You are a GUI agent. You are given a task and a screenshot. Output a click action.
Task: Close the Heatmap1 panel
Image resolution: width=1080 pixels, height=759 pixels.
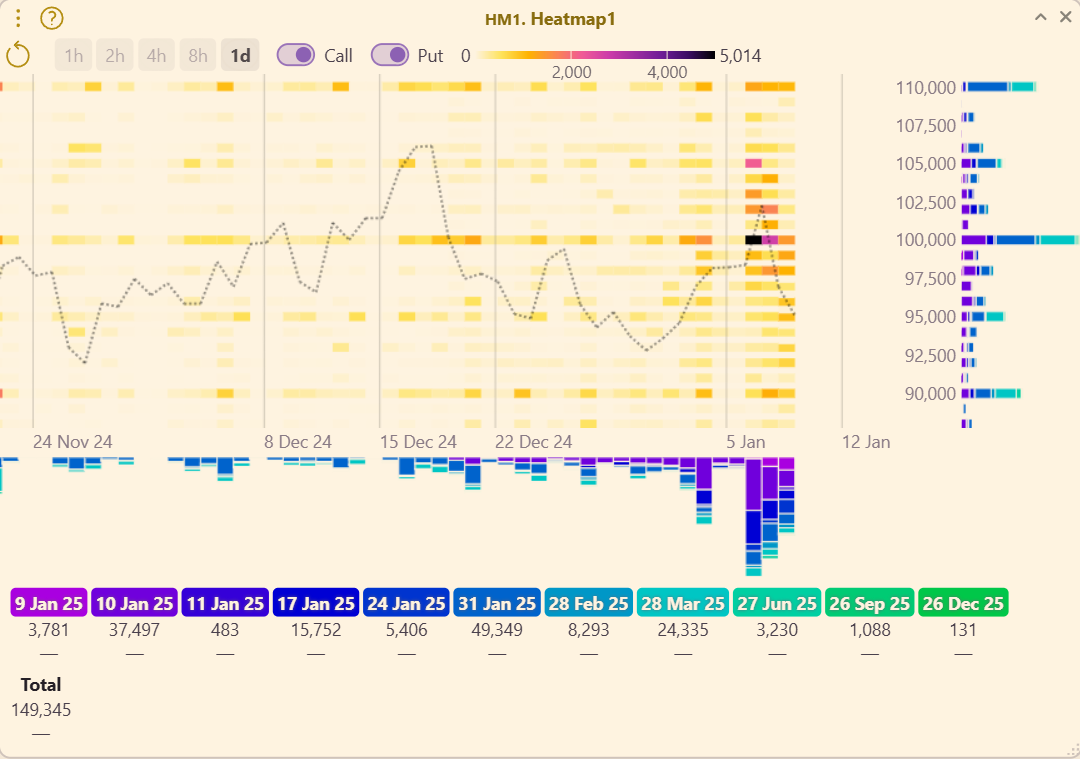coord(1066,17)
